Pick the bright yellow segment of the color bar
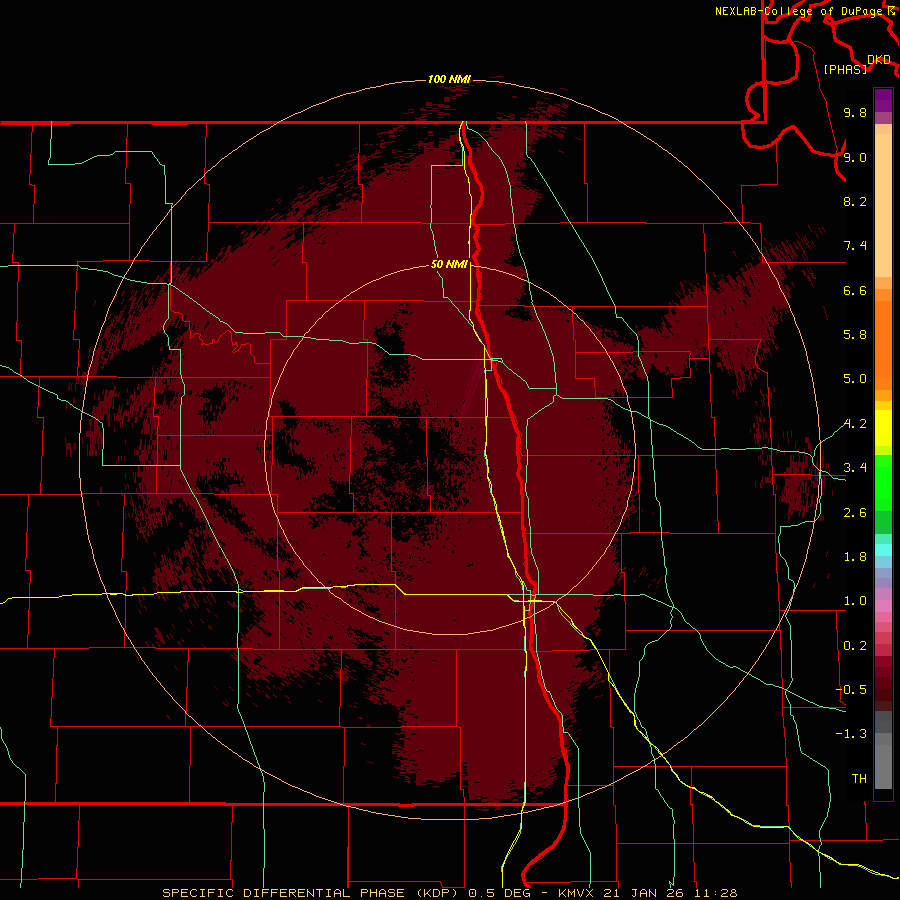900x900 pixels. tap(883, 428)
